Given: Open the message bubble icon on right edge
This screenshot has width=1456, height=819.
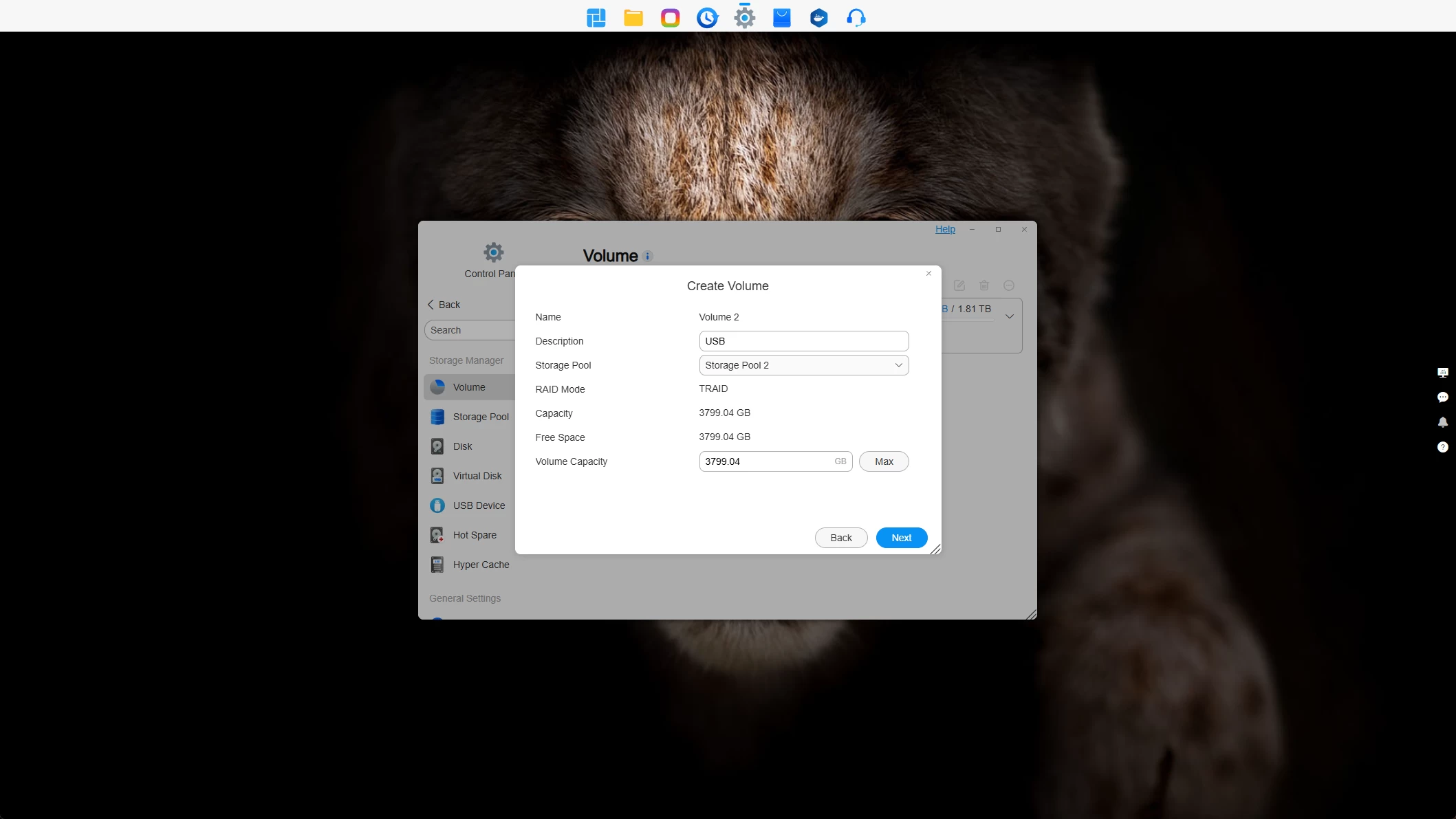Looking at the screenshot, I should tap(1442, 397).
